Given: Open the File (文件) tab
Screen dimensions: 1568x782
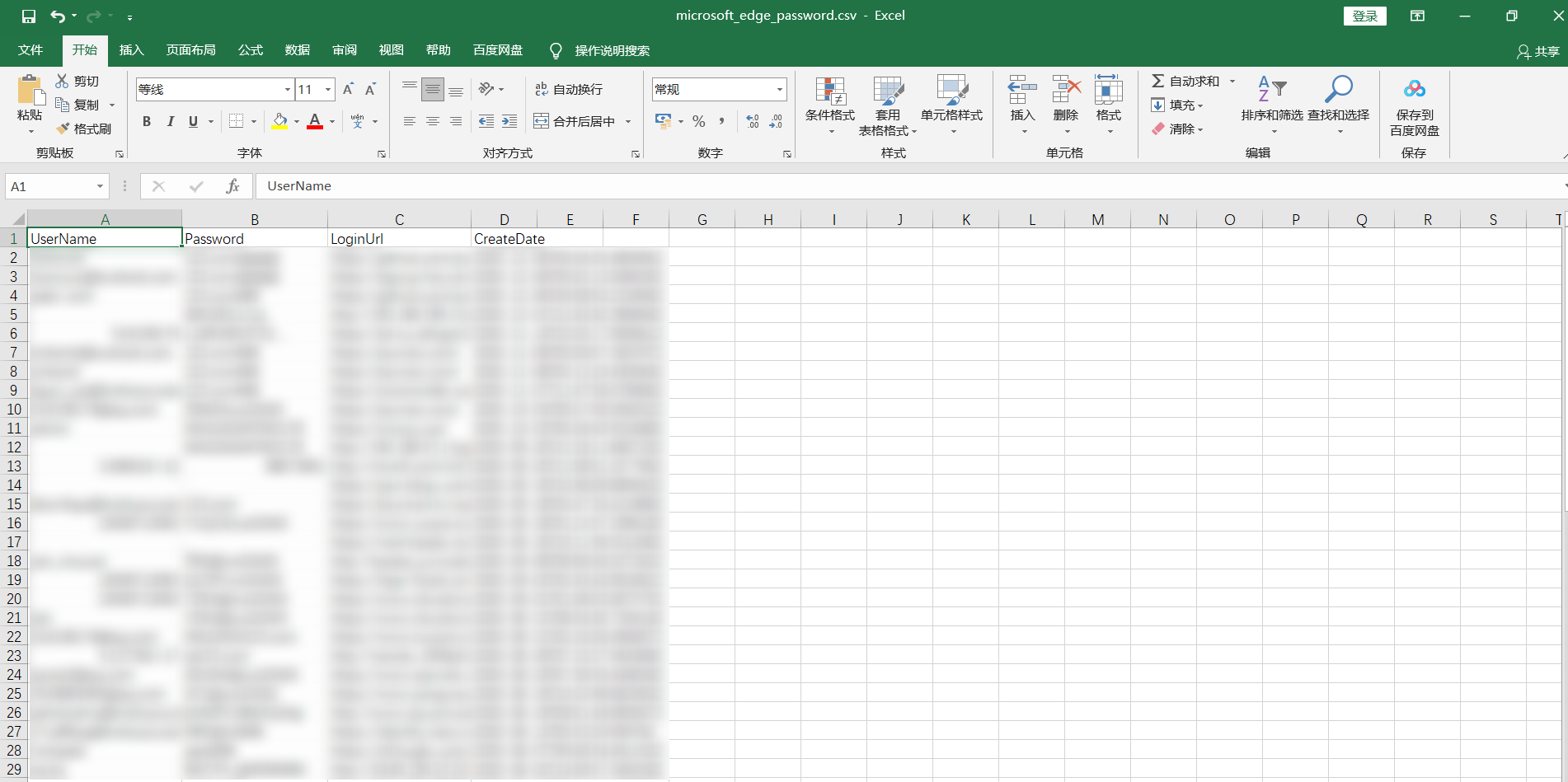Looking at the screenshot, I should tap(31, 50).
